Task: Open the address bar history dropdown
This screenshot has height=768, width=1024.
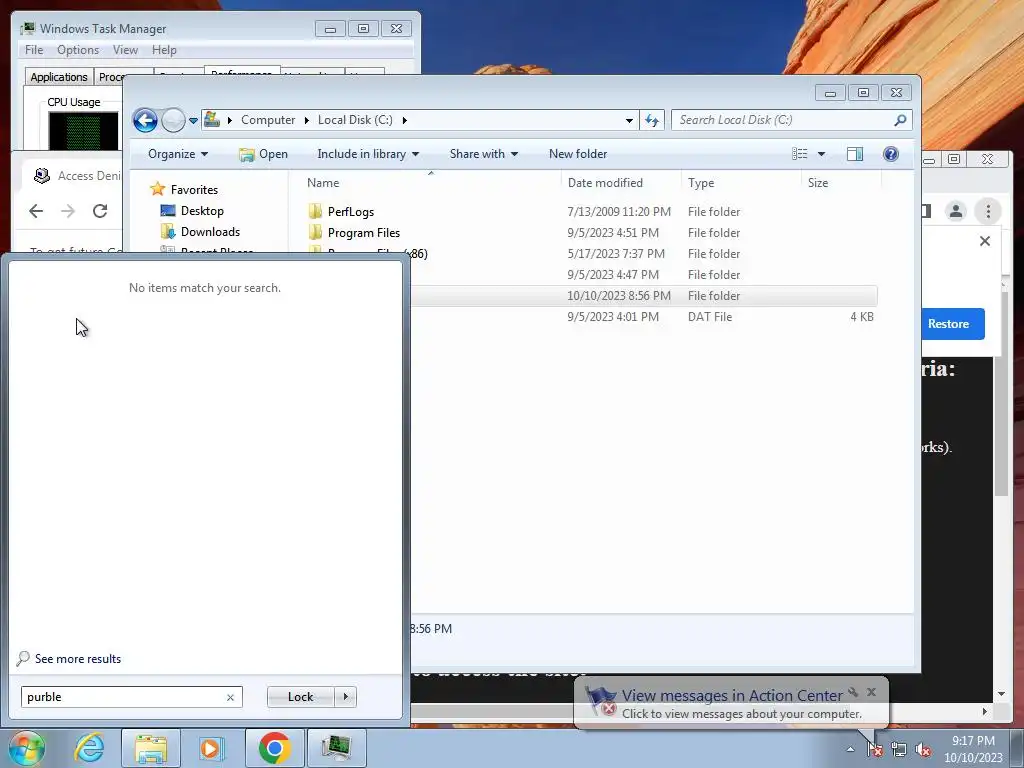Action: [x=629, y=120]
